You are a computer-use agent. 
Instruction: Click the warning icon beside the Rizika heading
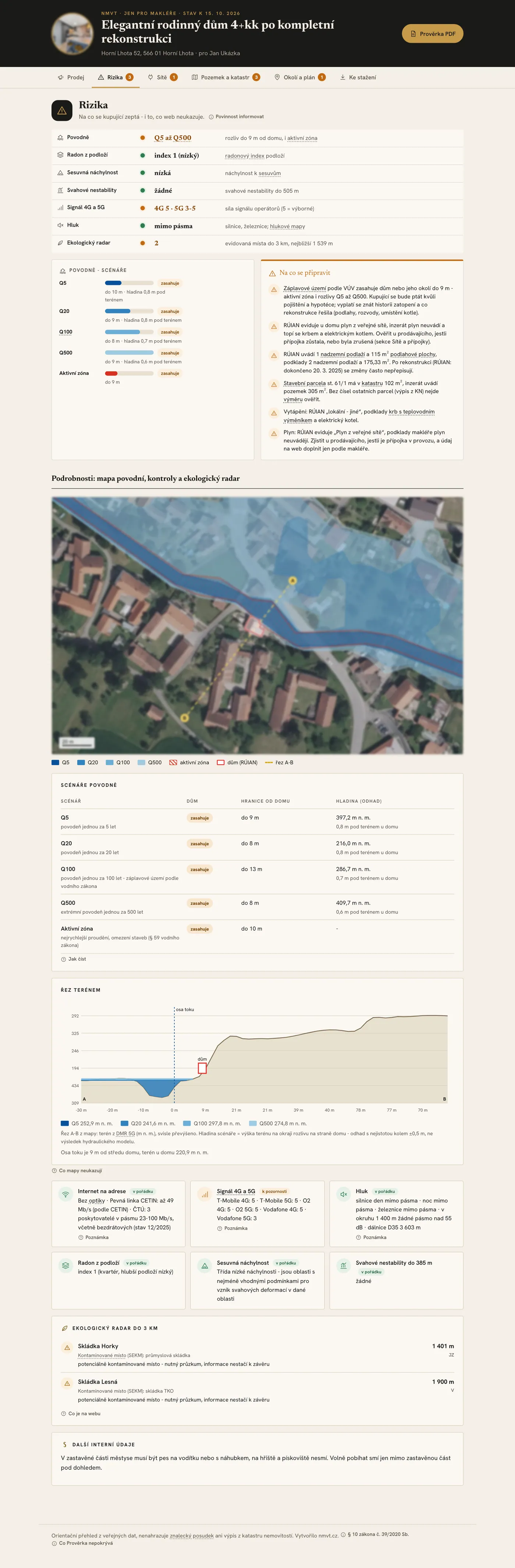61,111
